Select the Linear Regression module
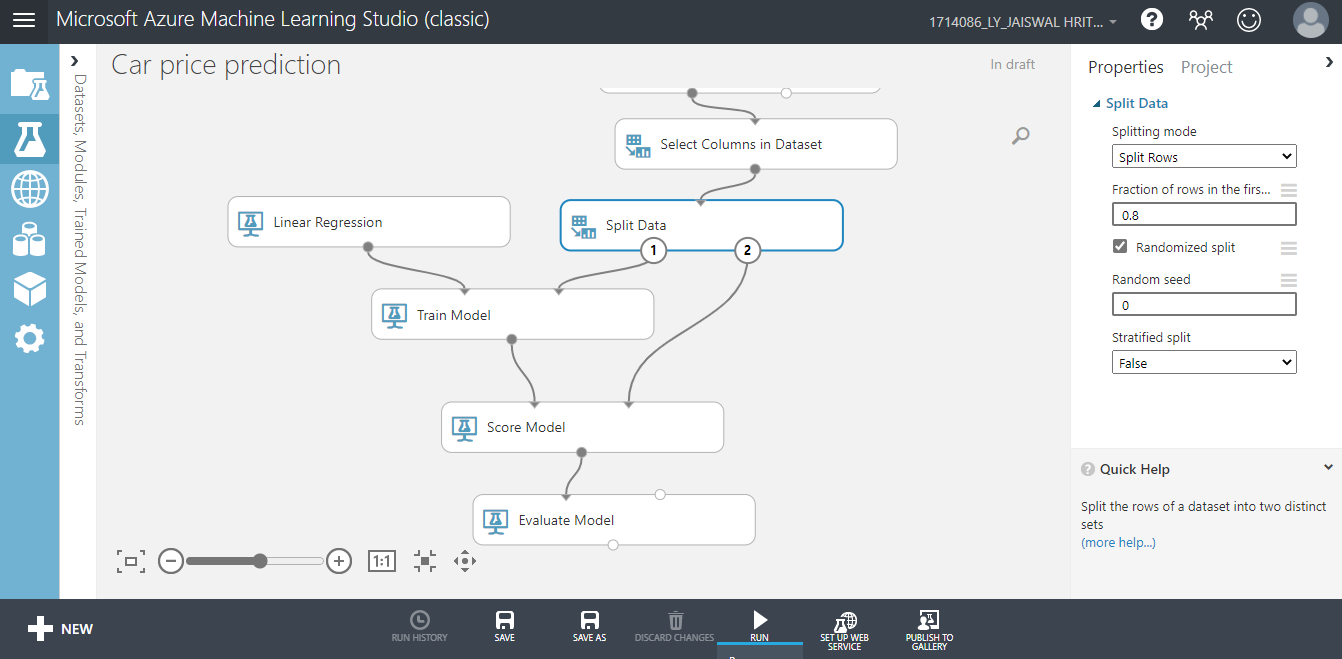The width and height of the screenshot is (1342, 659). click(x=369, y=222)
